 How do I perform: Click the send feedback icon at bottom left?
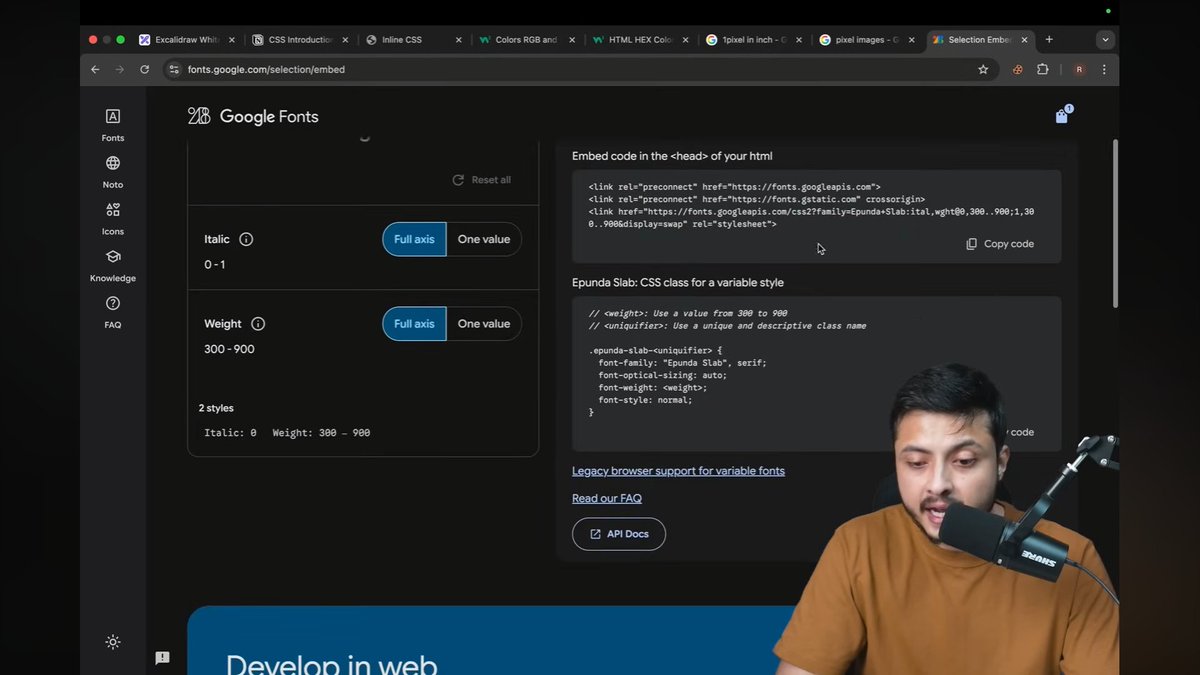tap(162, 657)
